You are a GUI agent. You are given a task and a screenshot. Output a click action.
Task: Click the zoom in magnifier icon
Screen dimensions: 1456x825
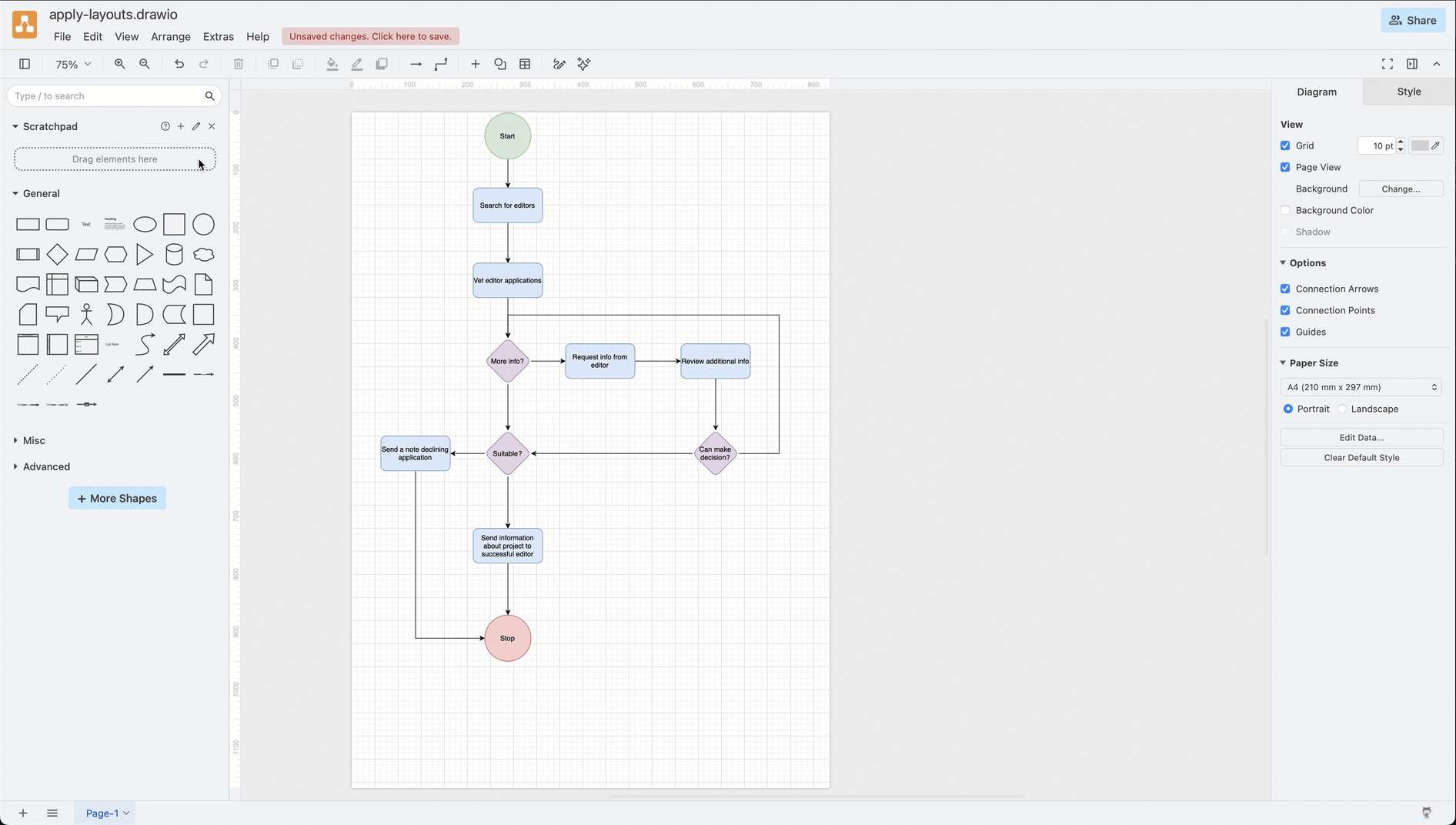click(120, 64)
